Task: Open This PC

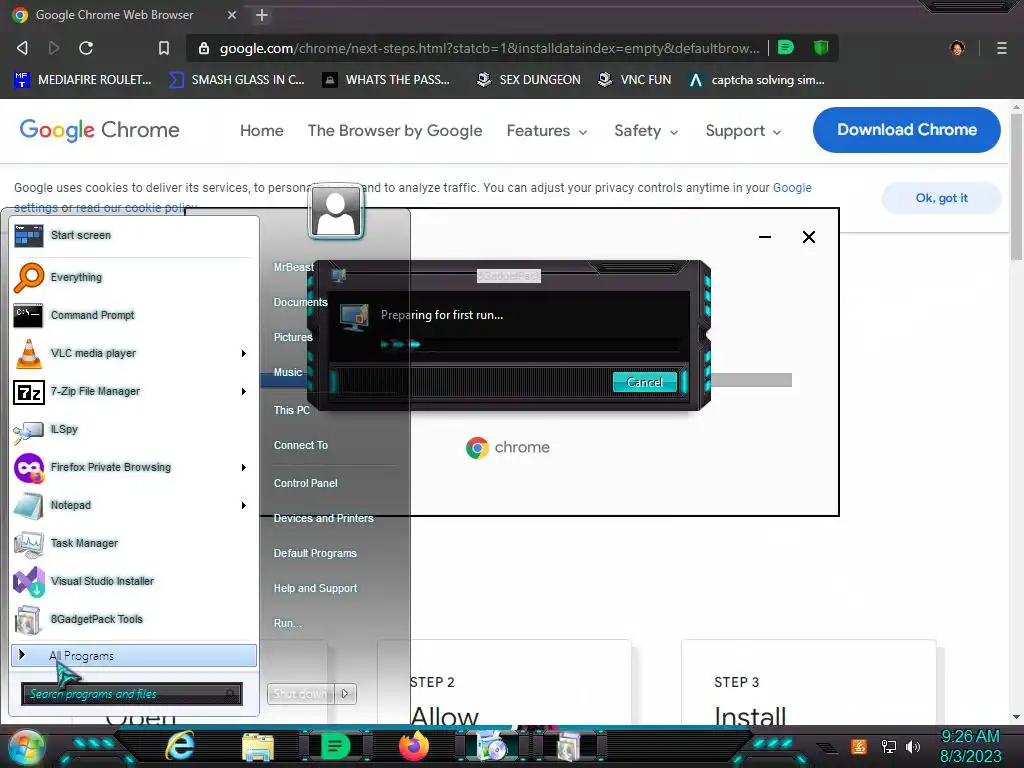Action: (x=292, y=410)
